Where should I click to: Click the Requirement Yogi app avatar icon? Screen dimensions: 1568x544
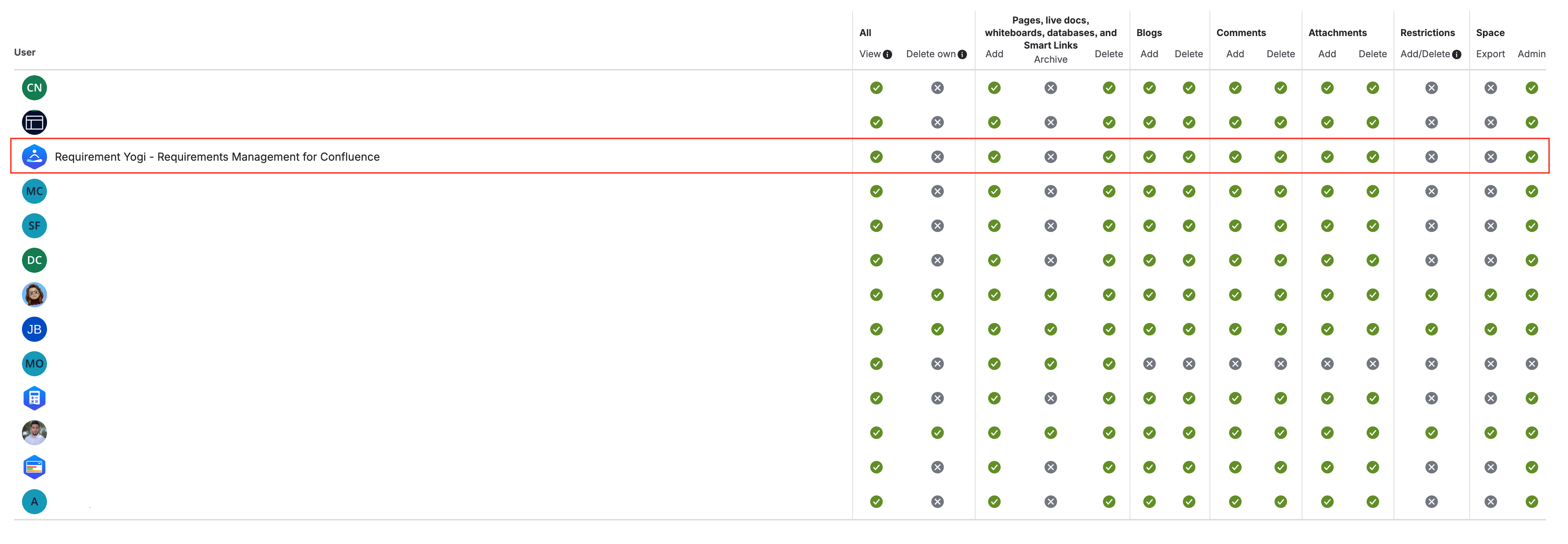tap(34, 156)
